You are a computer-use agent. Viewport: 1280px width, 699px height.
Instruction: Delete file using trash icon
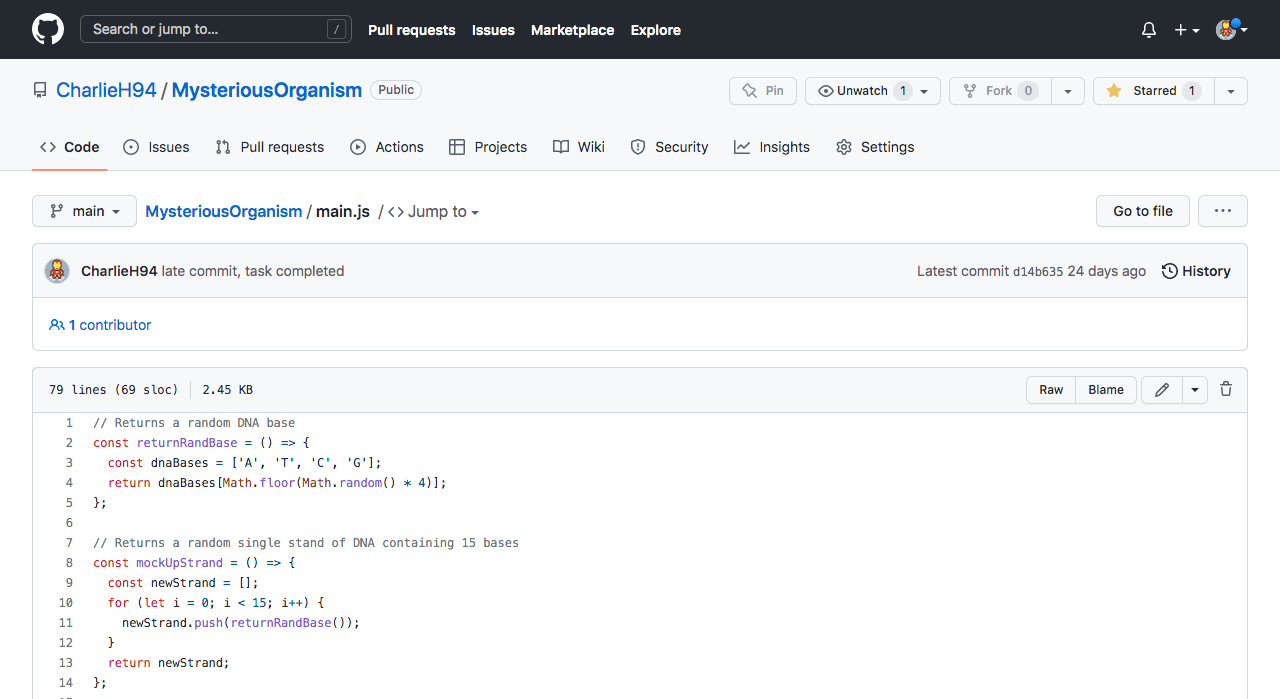[1226, 390]
